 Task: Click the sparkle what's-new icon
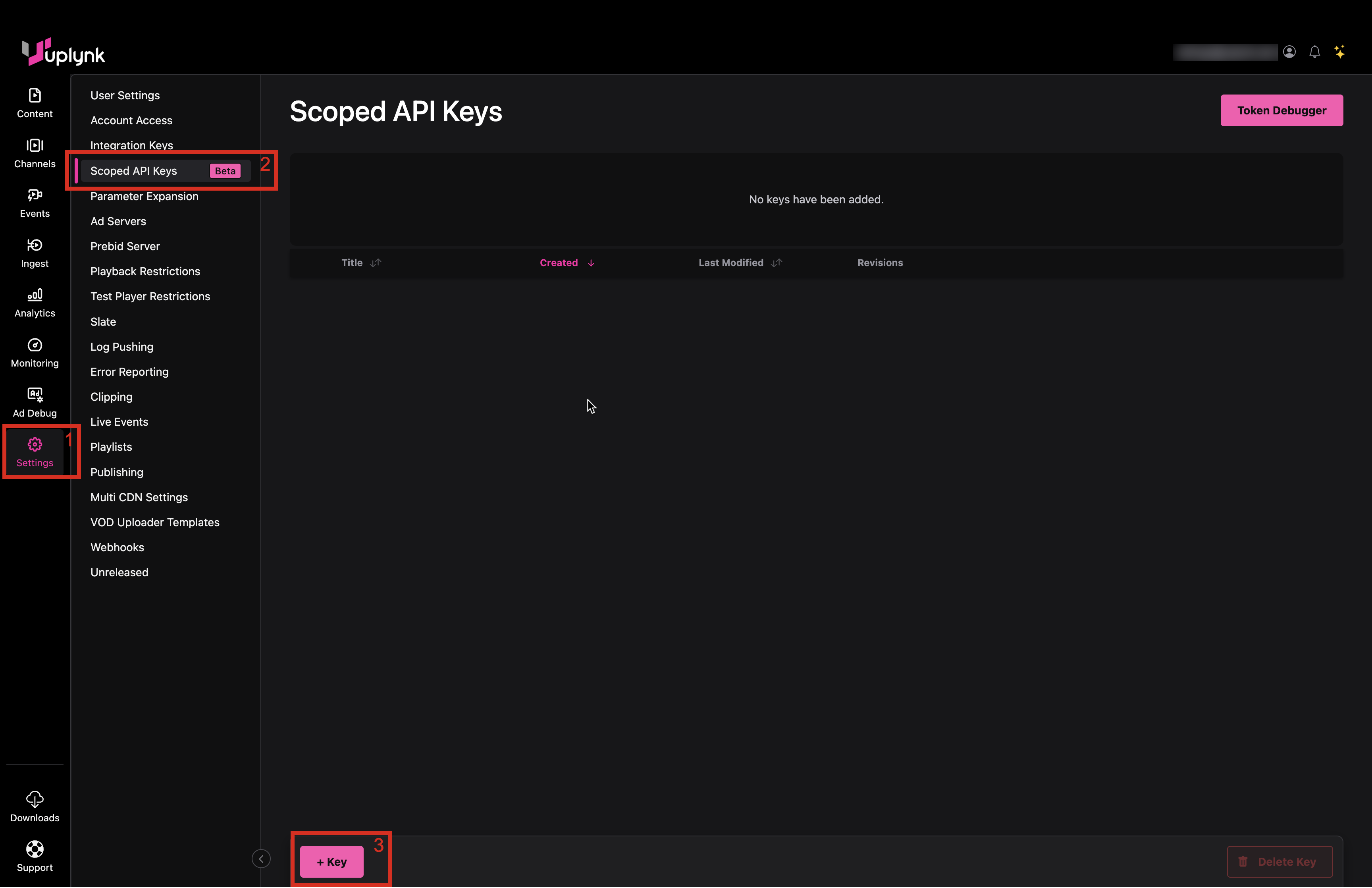tap(1340, 52)
